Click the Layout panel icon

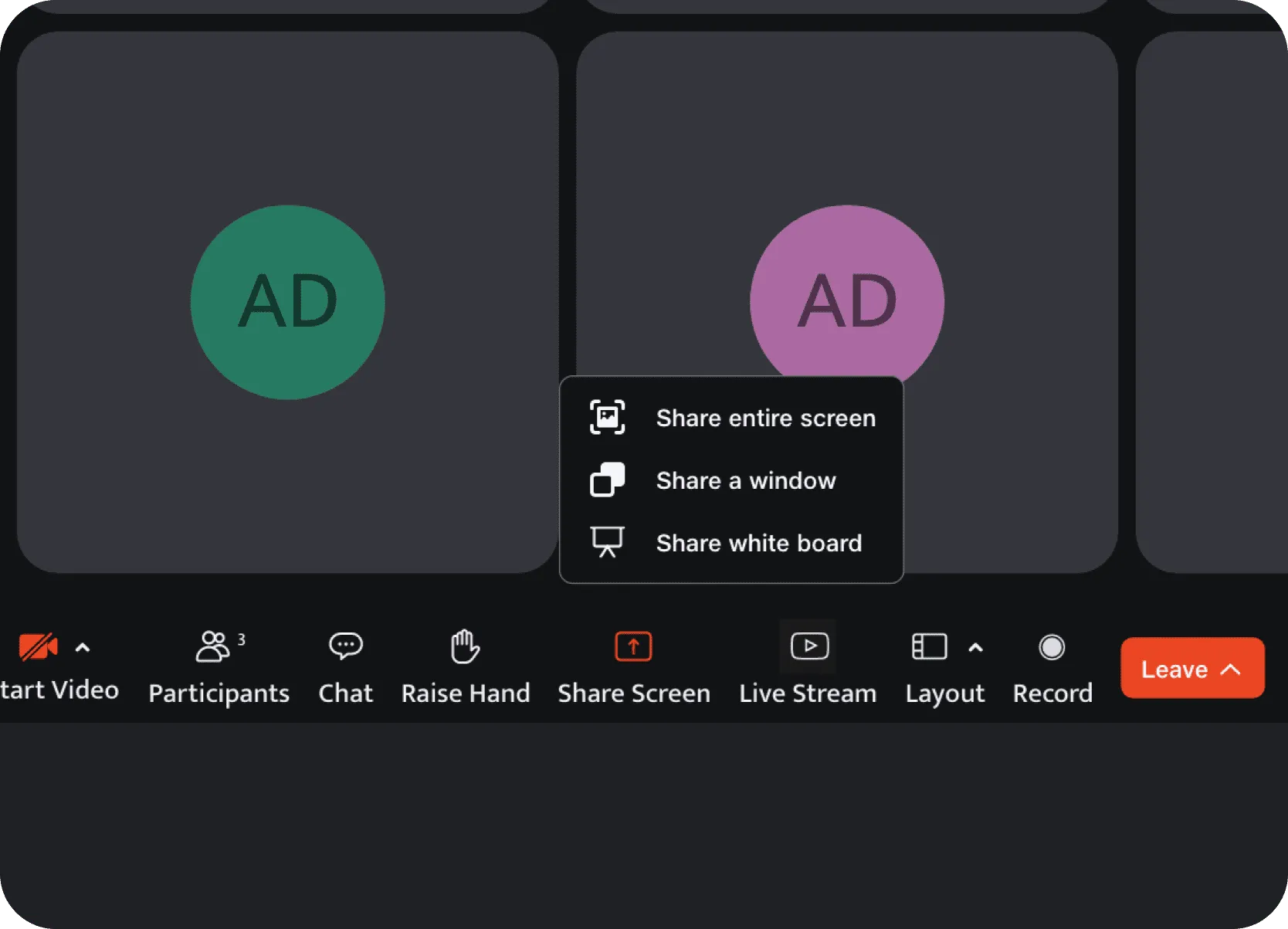click(x=929, y=646)
